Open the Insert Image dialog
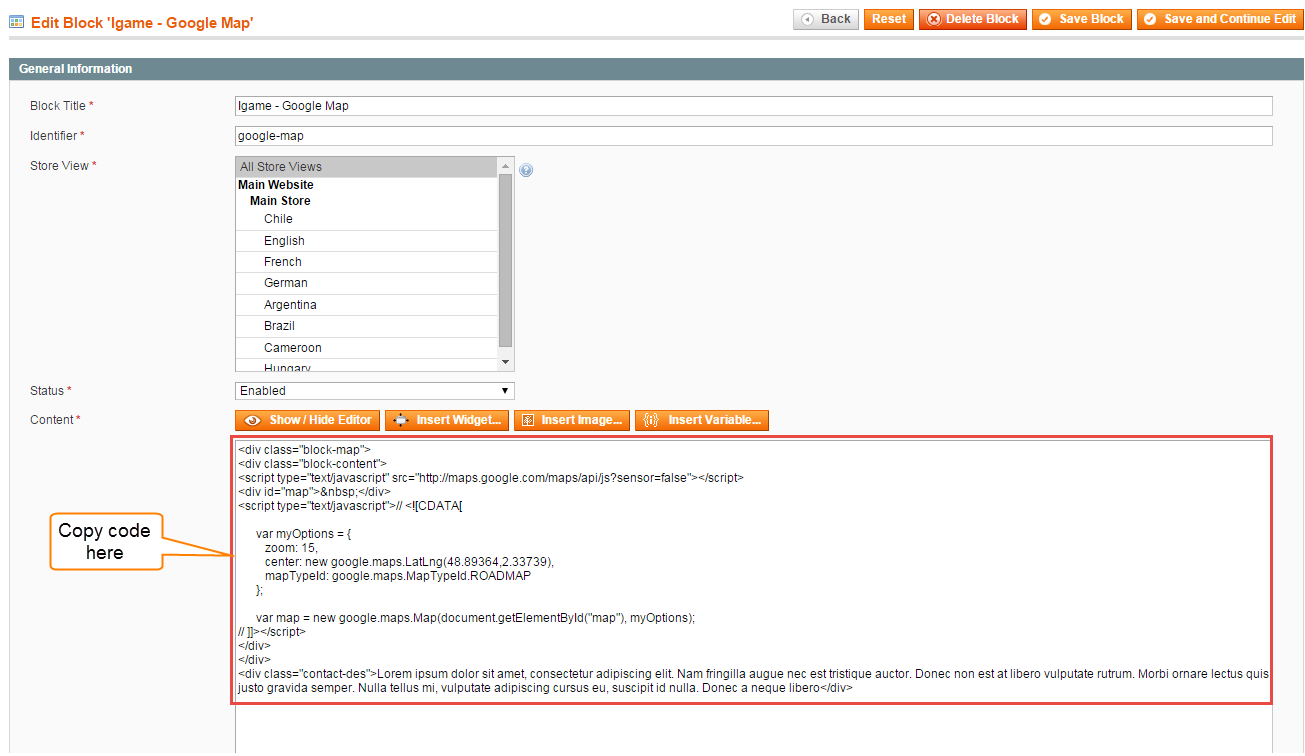1305x756 pixels. pyautogui.click(x=572, y=421)
